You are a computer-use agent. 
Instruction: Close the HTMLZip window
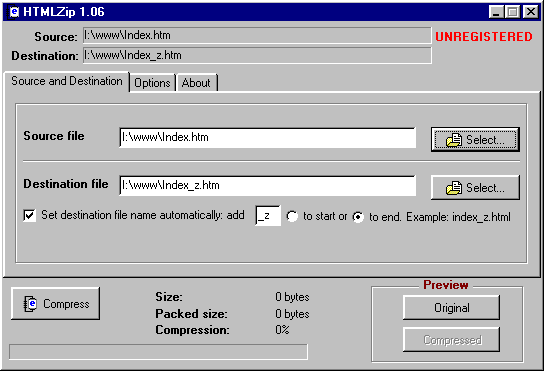[531, 12]
